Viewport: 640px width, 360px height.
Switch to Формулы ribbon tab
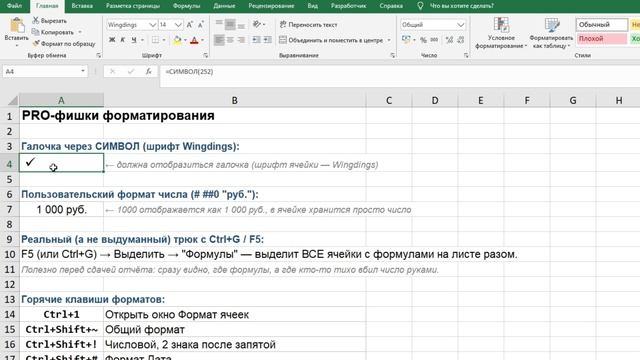pyautogui.click(x=186, y=6)
